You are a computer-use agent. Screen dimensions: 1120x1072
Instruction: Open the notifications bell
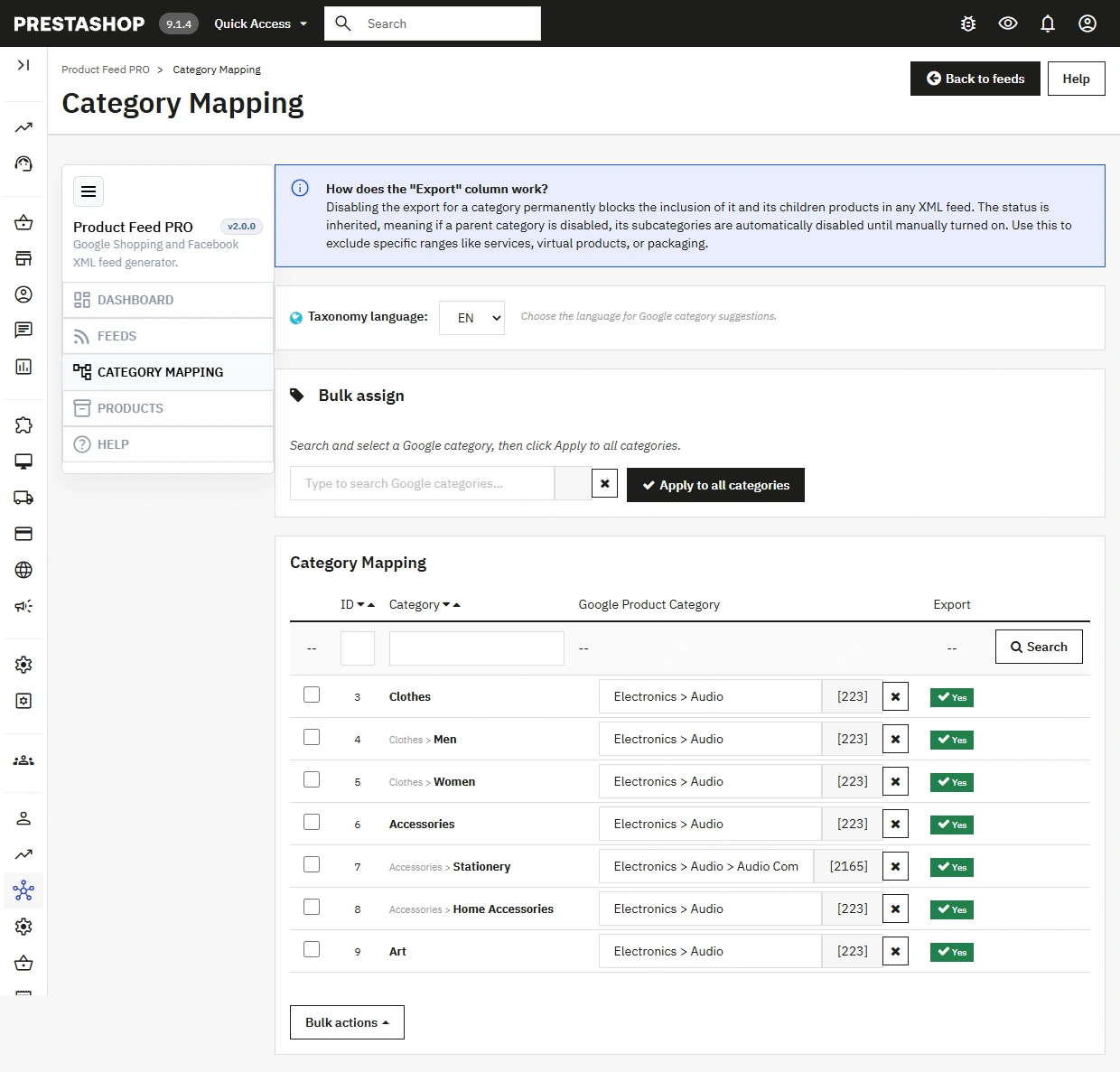pos(1048,23)
